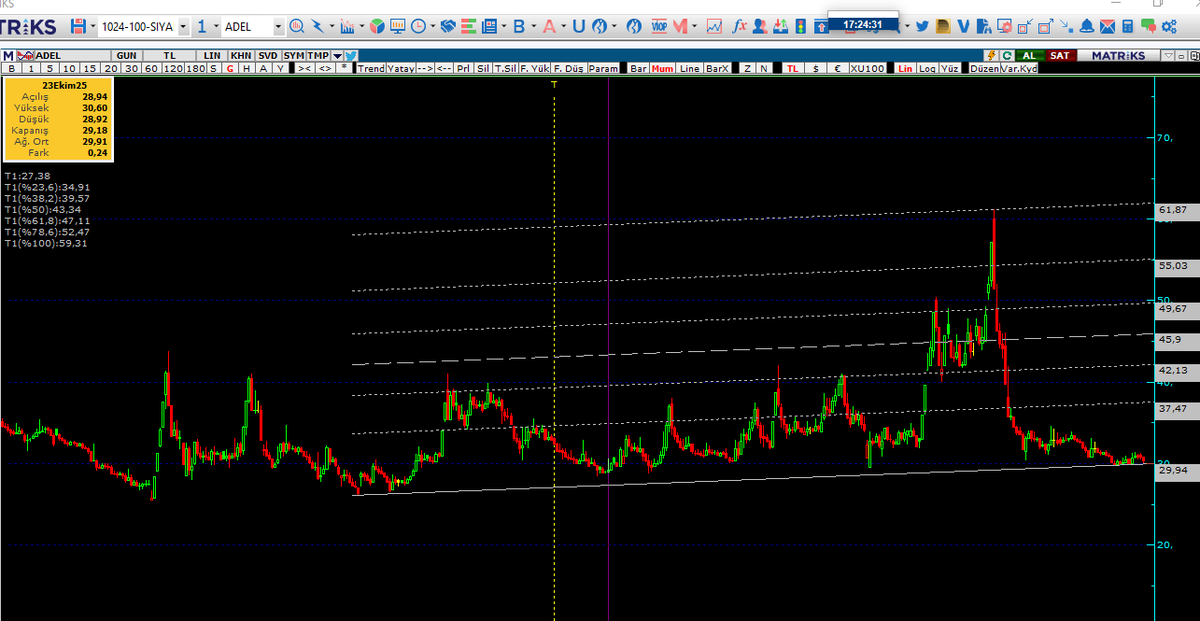The width and height of the screenshot is (1200, 621).
Task: Click the bar chart analysis icon
Action: (x=346, y=27)
